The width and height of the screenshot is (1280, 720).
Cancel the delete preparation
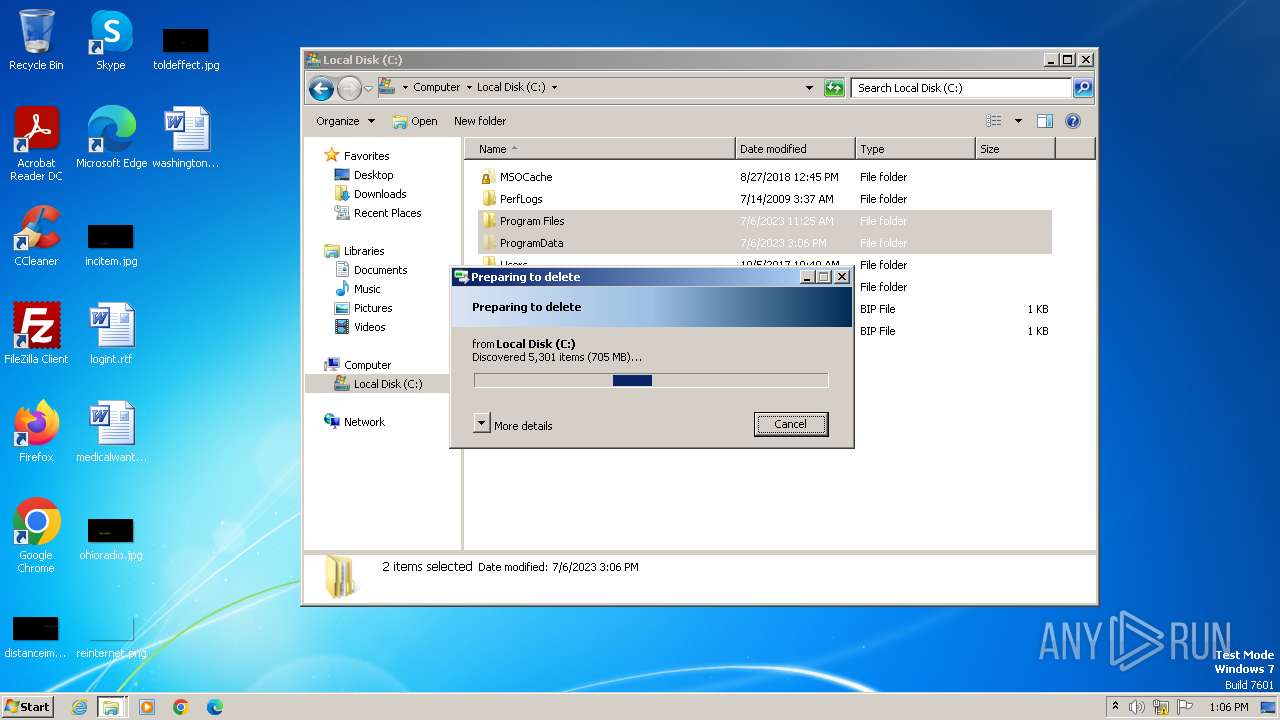pos(790,424)
